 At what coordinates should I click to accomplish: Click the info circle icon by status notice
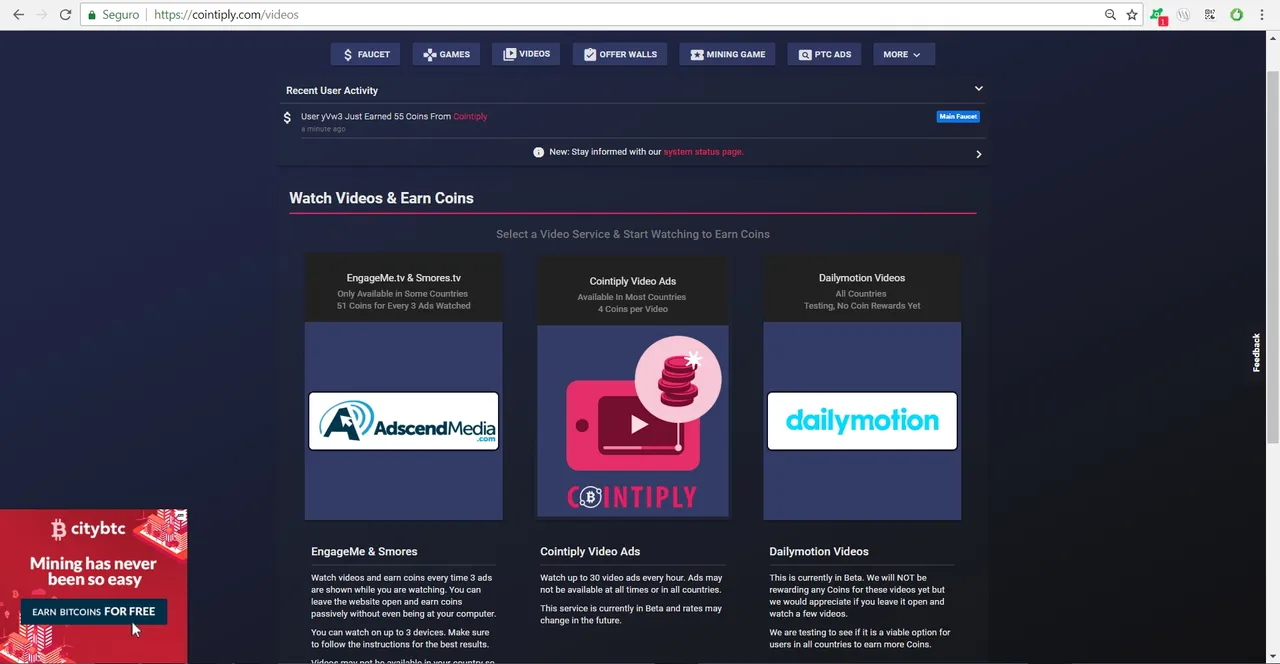pos(538,152)
